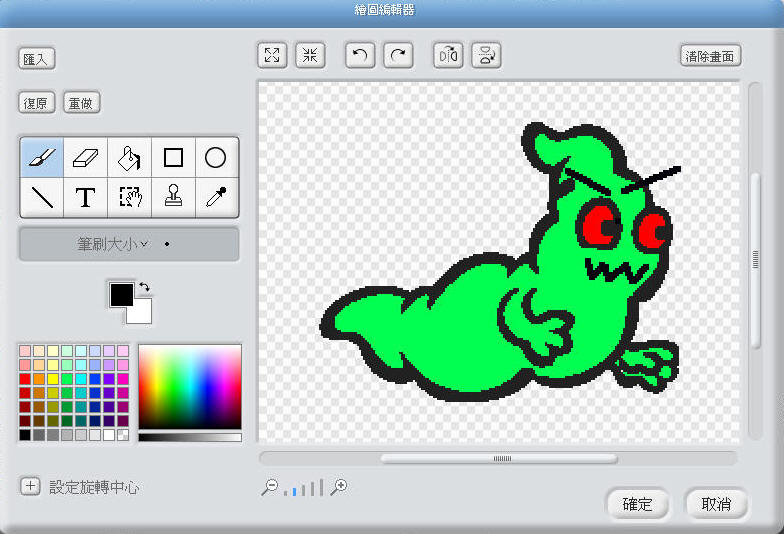
Task: Select the stamp clone tool
Action: click(x=173, y=197)
